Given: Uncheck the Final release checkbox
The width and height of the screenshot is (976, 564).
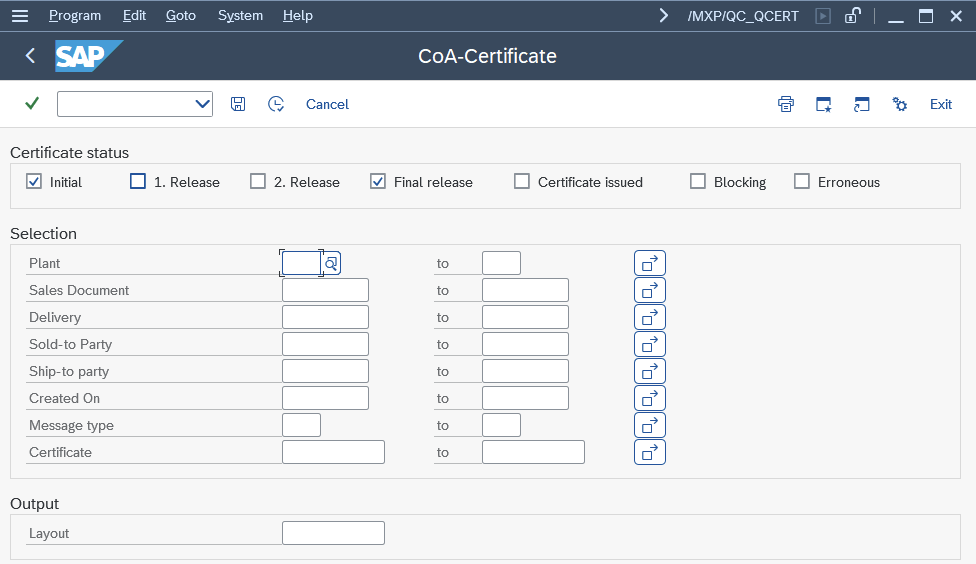Looking at the screenshot, I should 378,181.
